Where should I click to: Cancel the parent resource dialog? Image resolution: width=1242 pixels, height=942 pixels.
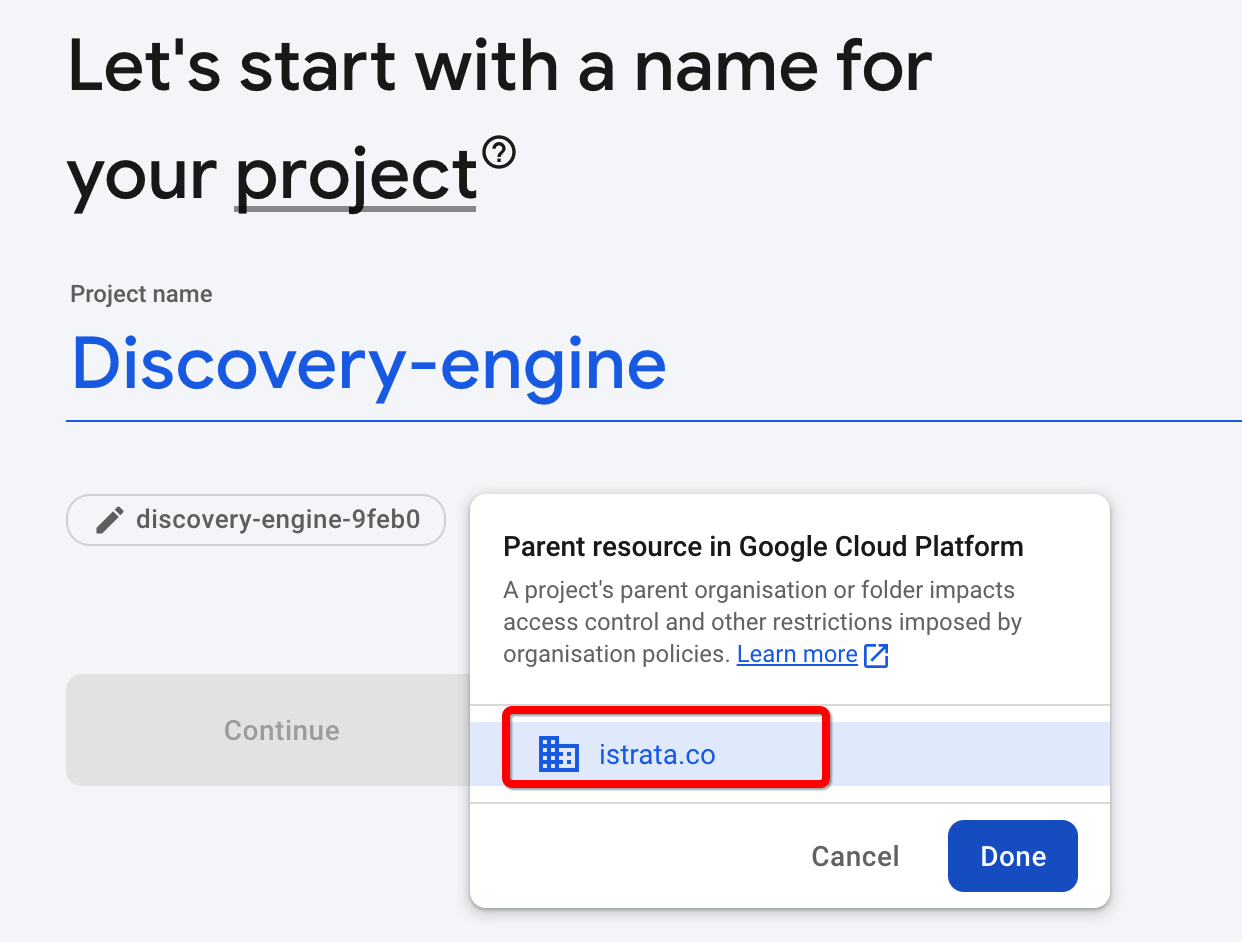coord(855,856)
